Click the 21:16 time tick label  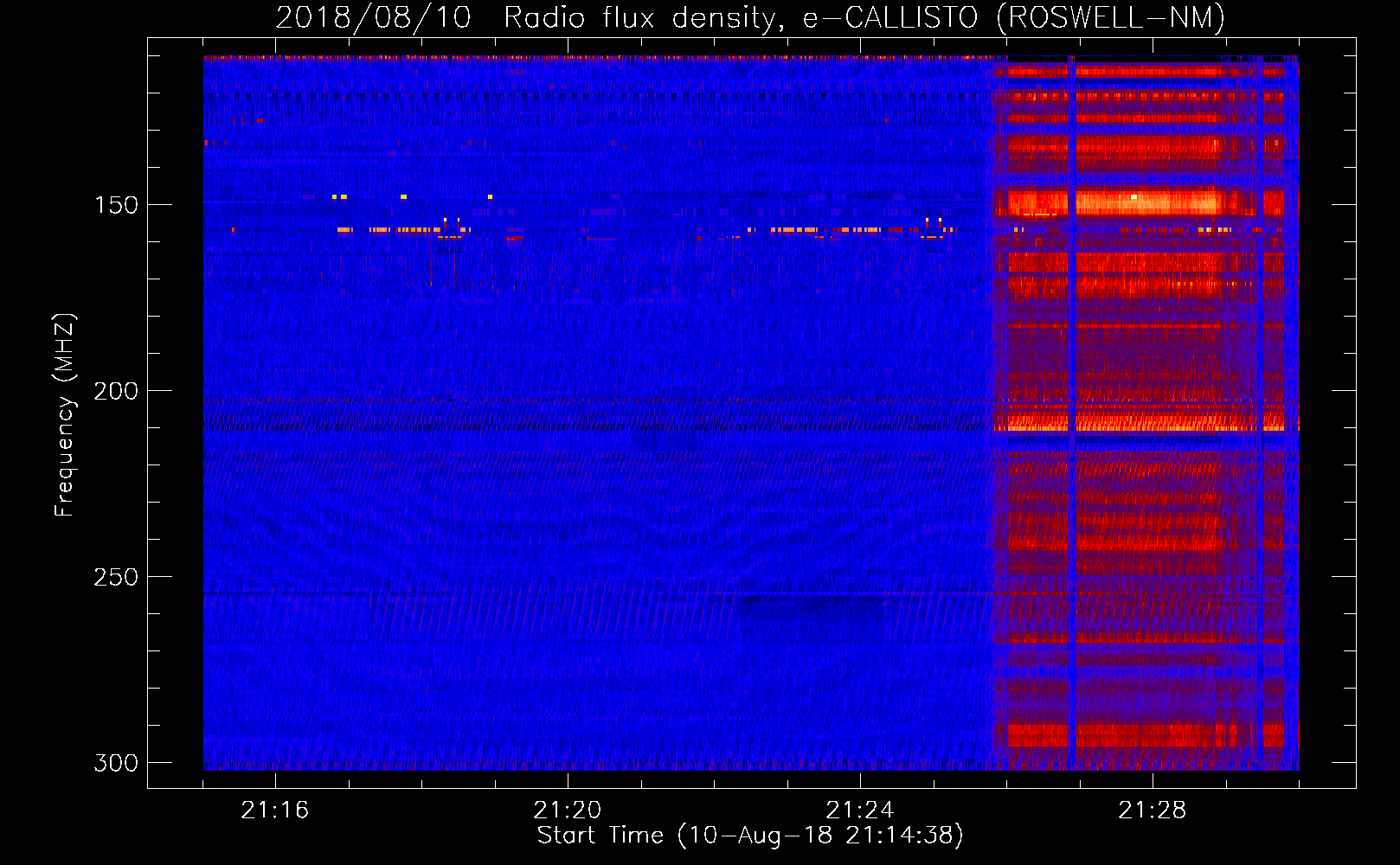275,810
